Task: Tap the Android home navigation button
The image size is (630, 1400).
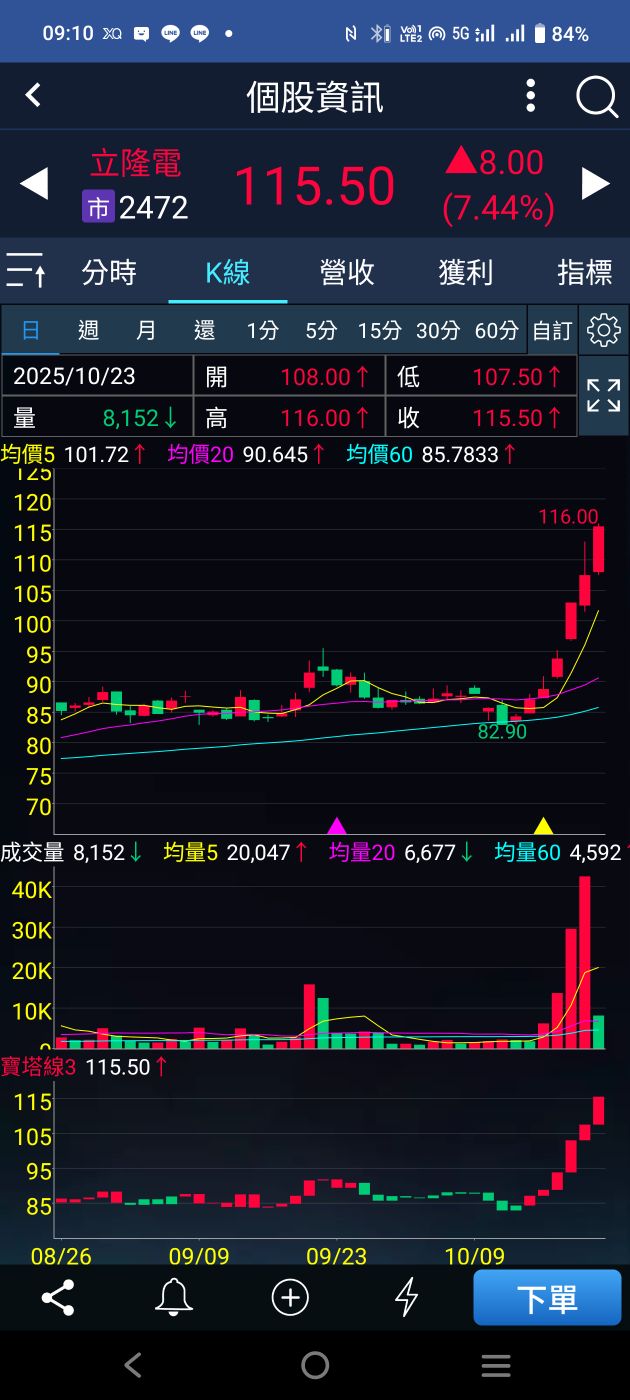Action: [315, 1365]
